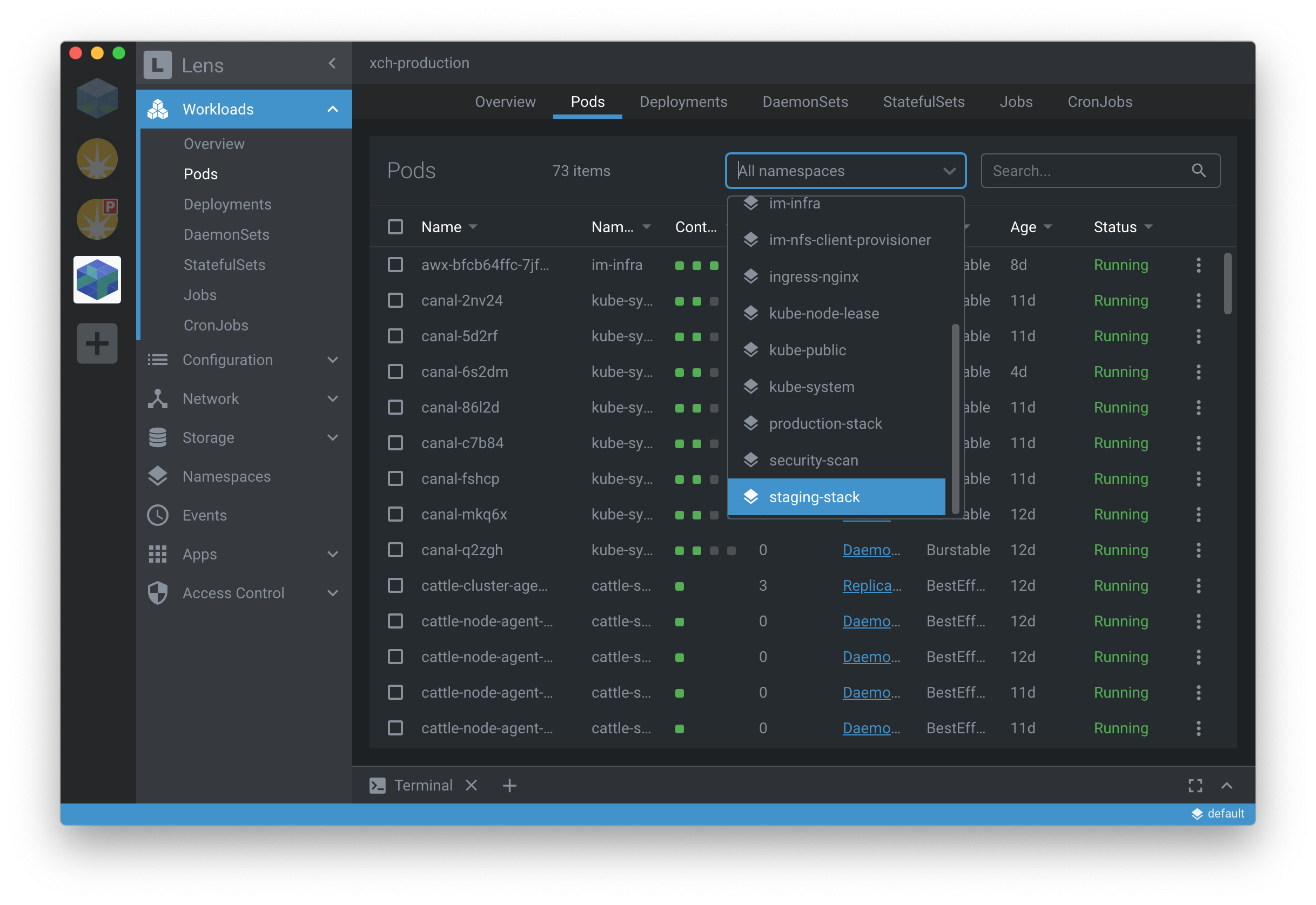Maximize the terminal dock panel
This screenshot has height=905, width=1316.
pyautogui.click(x=1195, y=785)
